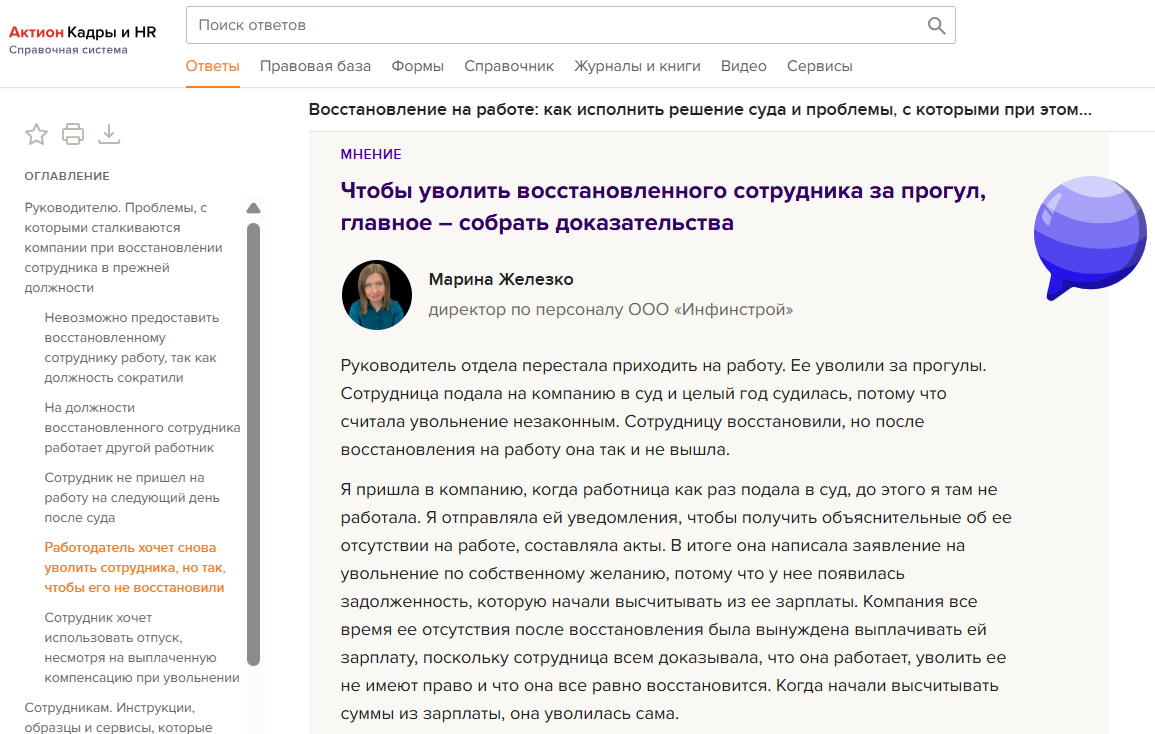Select highlighted item Работодатель хочет снова уволить сотрудника
The height and width of the screenshot is (734, 1155).
click(x=135, y=567)
